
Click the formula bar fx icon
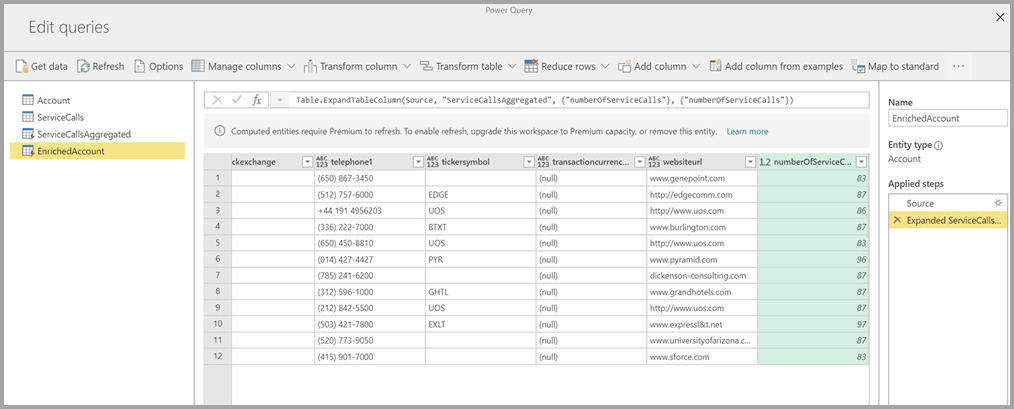point(257,100)
